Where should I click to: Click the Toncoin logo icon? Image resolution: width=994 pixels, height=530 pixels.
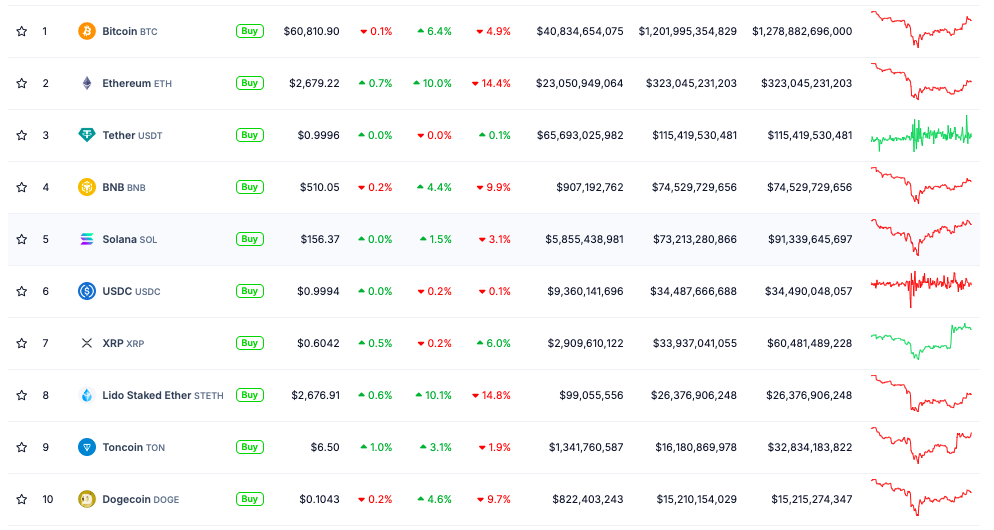pos(87,447)
